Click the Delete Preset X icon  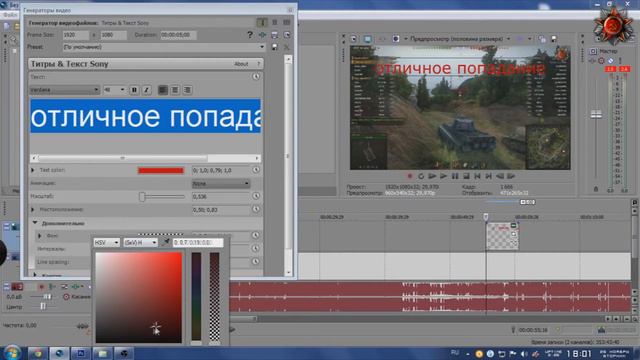287,47
